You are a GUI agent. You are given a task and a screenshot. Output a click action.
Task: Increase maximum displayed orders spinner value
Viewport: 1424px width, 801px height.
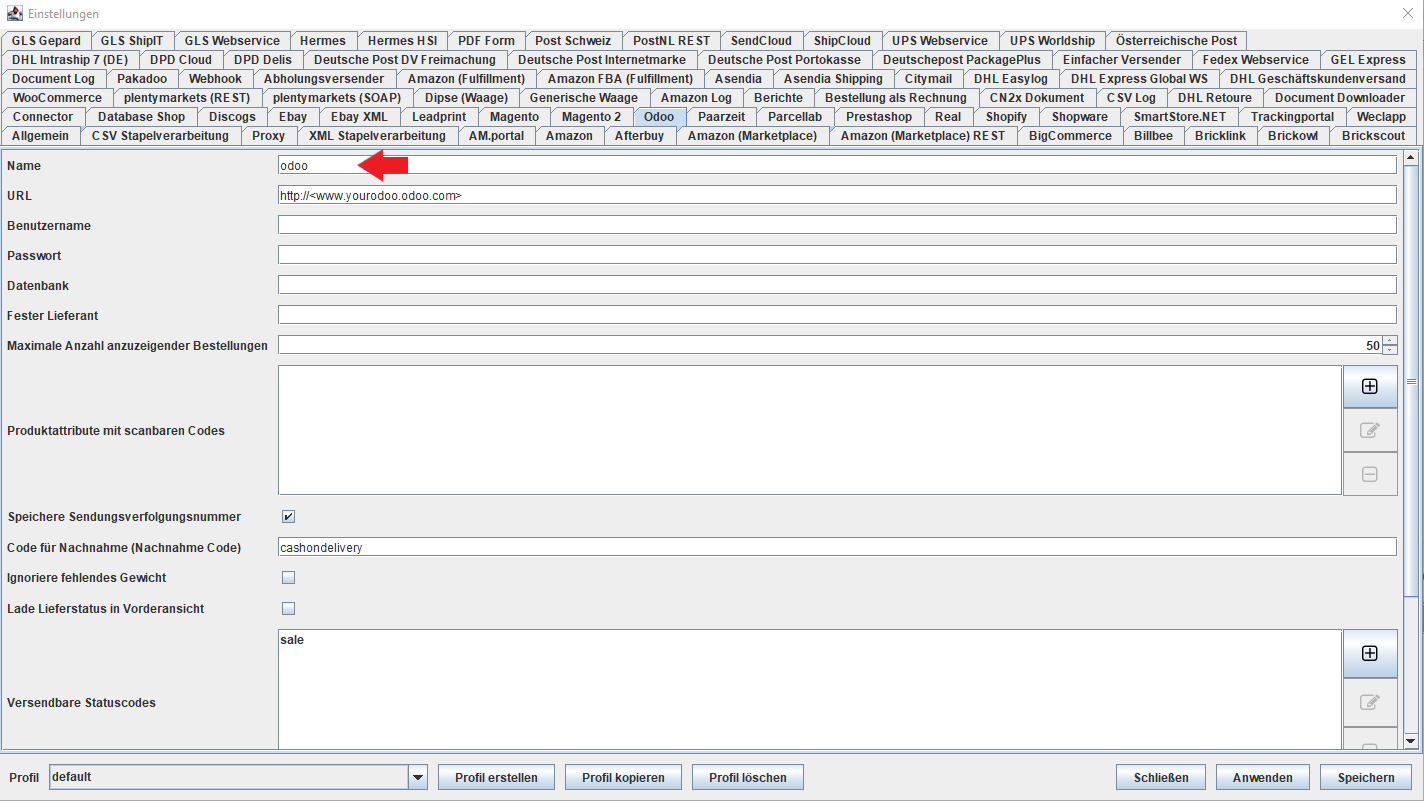pyautogui.click(x=1390, y=341)
